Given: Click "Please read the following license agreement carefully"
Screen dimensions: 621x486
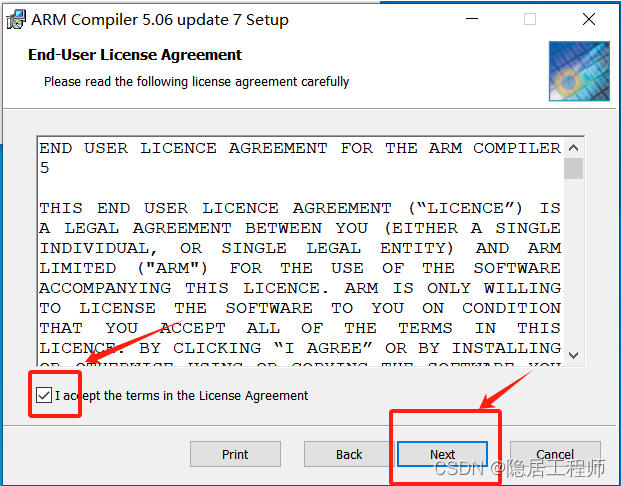Looking at the screenshot, I should 196,82.
